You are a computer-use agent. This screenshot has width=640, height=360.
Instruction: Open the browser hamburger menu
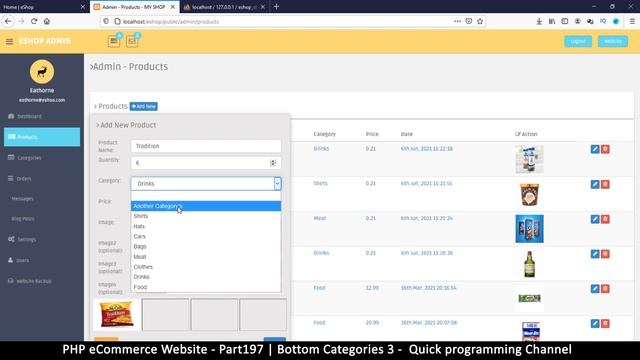(x=632, y=21)
